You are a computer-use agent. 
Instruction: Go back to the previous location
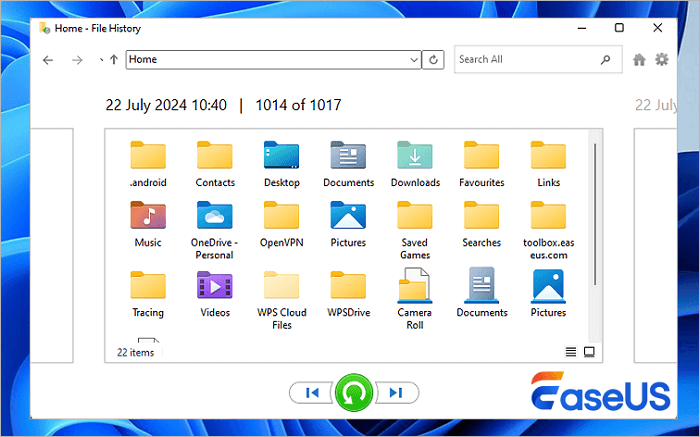(48, 60)
